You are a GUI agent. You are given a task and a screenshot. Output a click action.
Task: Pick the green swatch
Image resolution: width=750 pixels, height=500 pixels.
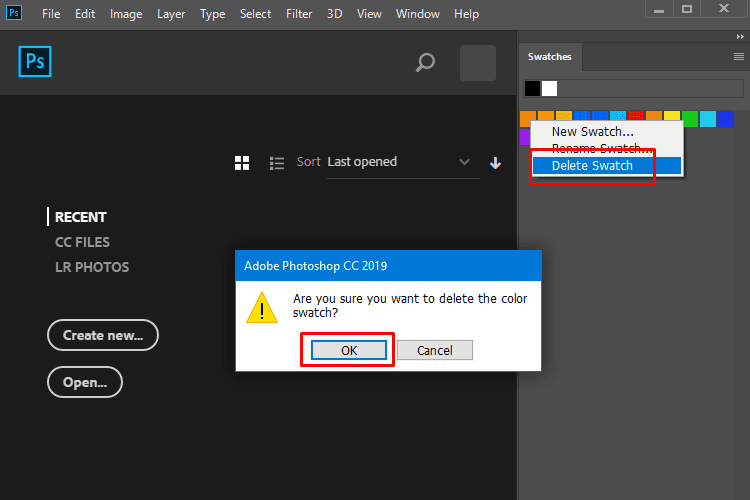pos(690,118)
